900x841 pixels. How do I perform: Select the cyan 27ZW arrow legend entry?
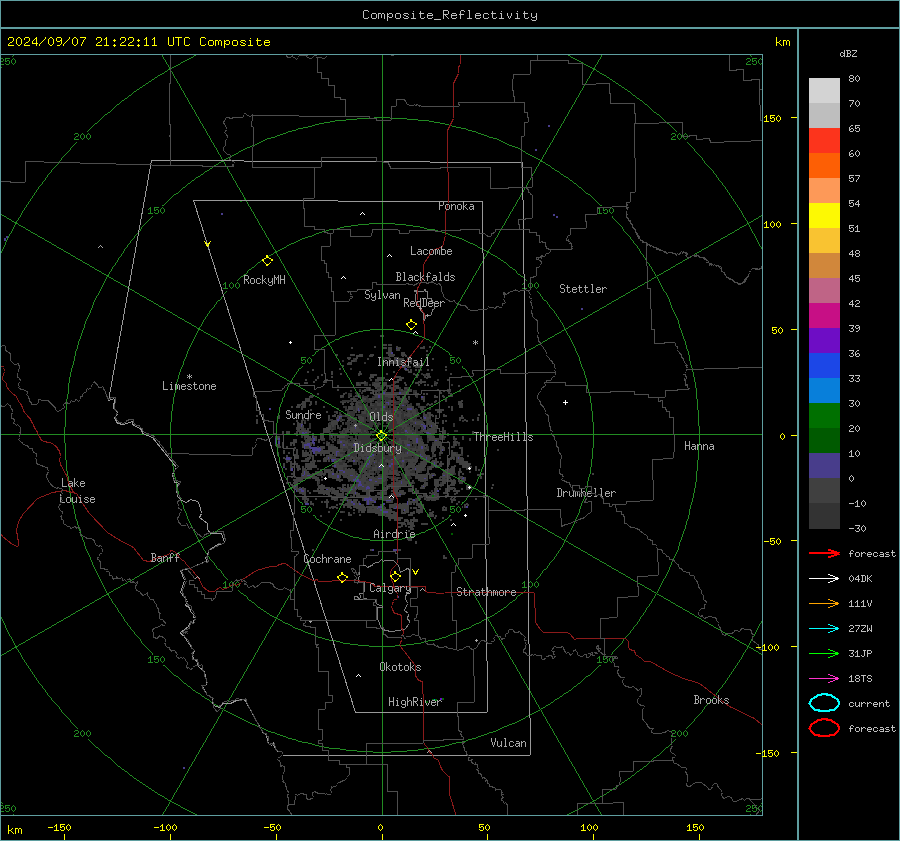(824, 629)
